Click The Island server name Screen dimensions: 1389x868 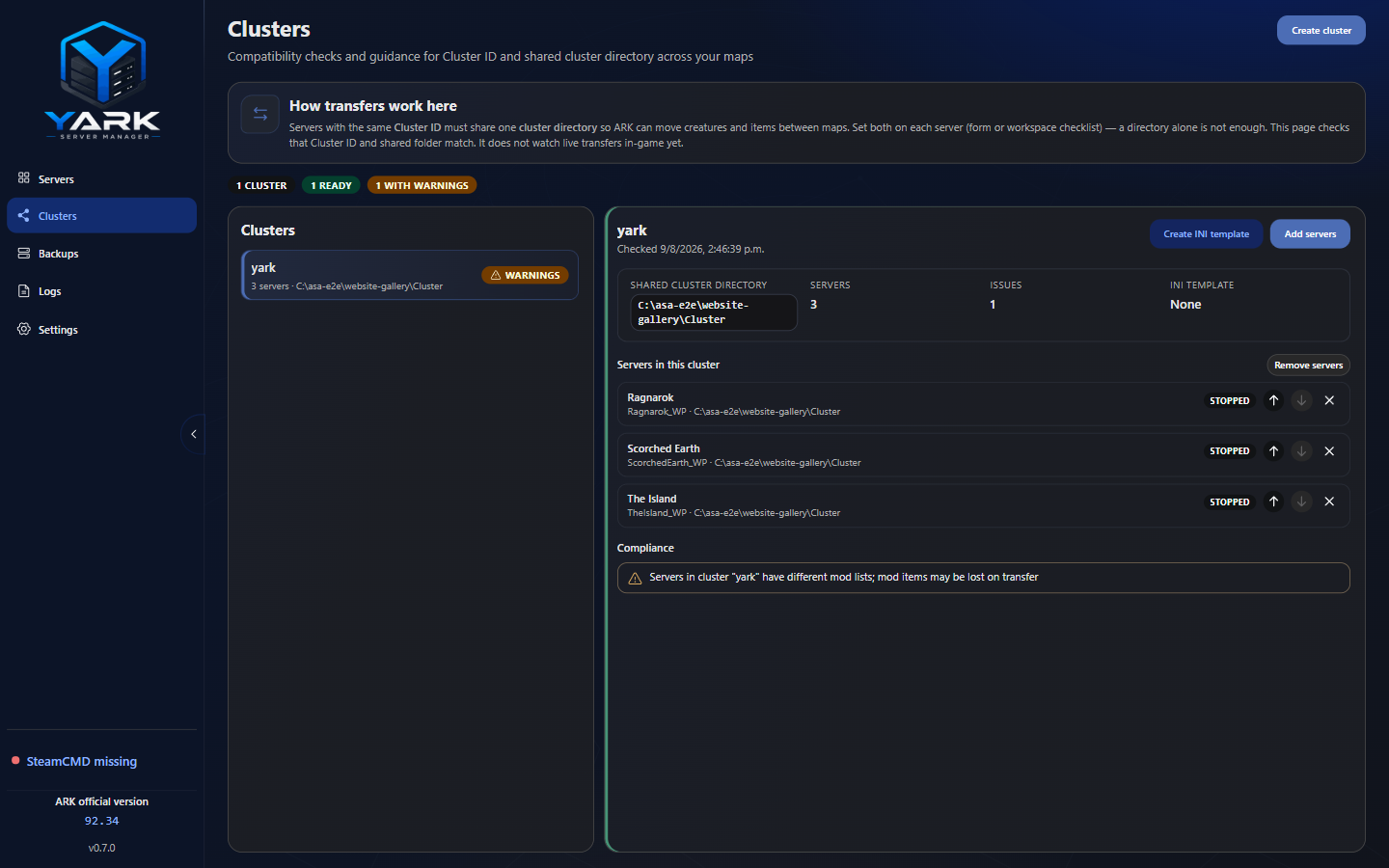pos(652,499)
